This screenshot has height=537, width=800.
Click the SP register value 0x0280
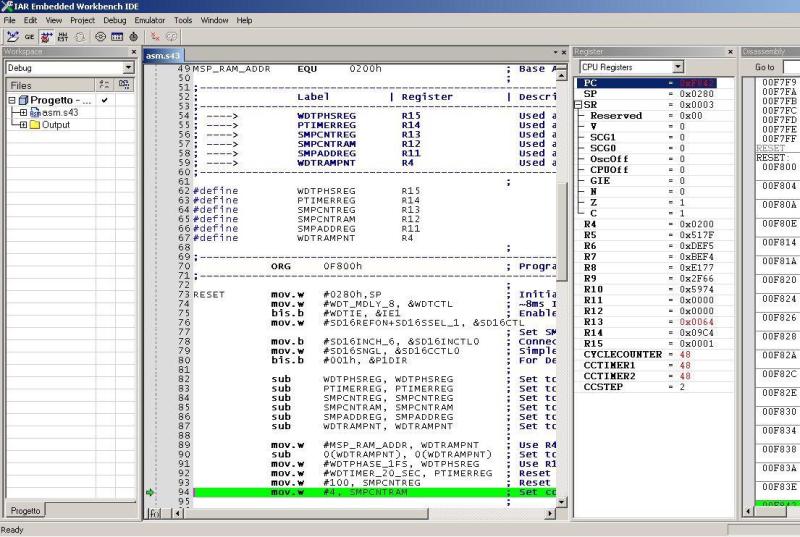click(x=696, y=94)
